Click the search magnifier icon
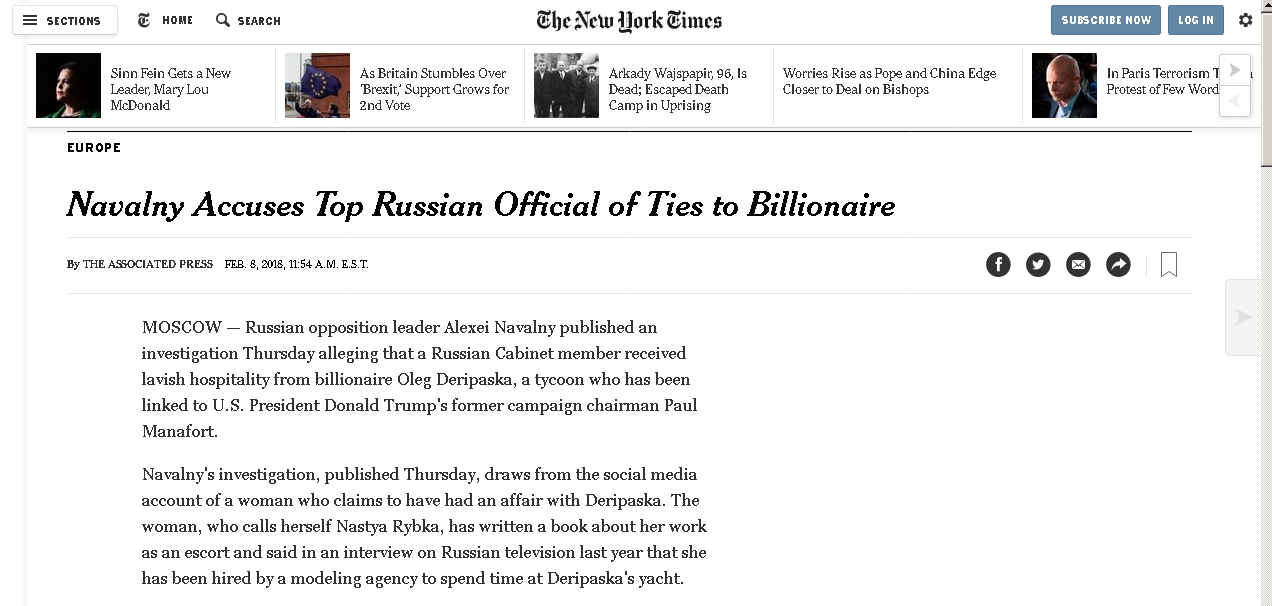Viewport: 1272px width, 606px height. click(x=223, y=20)
